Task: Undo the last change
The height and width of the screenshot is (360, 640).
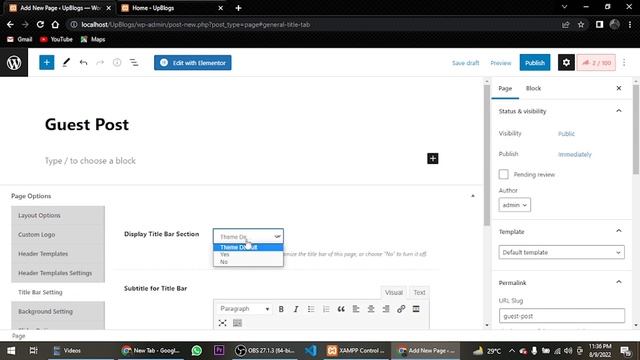Action: click(x=83, y=62)
